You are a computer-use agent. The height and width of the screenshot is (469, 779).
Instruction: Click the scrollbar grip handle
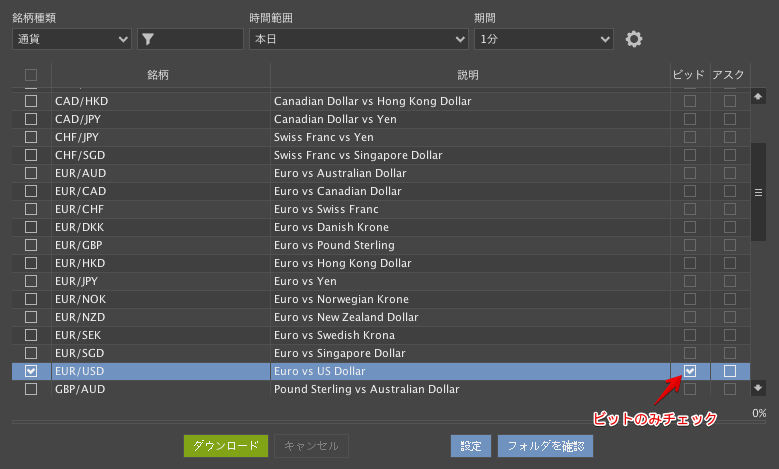coord(758,192)
